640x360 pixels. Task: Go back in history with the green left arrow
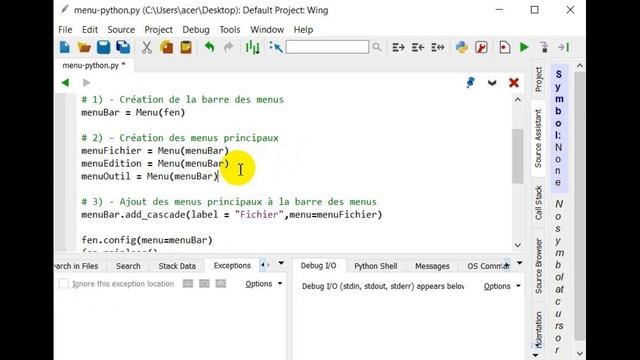(x=65, y=83)
